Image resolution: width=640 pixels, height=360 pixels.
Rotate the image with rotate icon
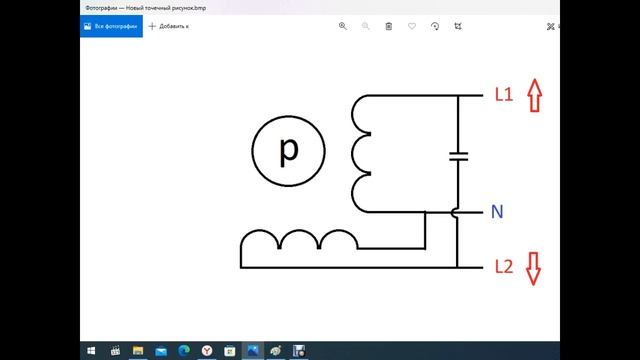(x=435, y=26)
